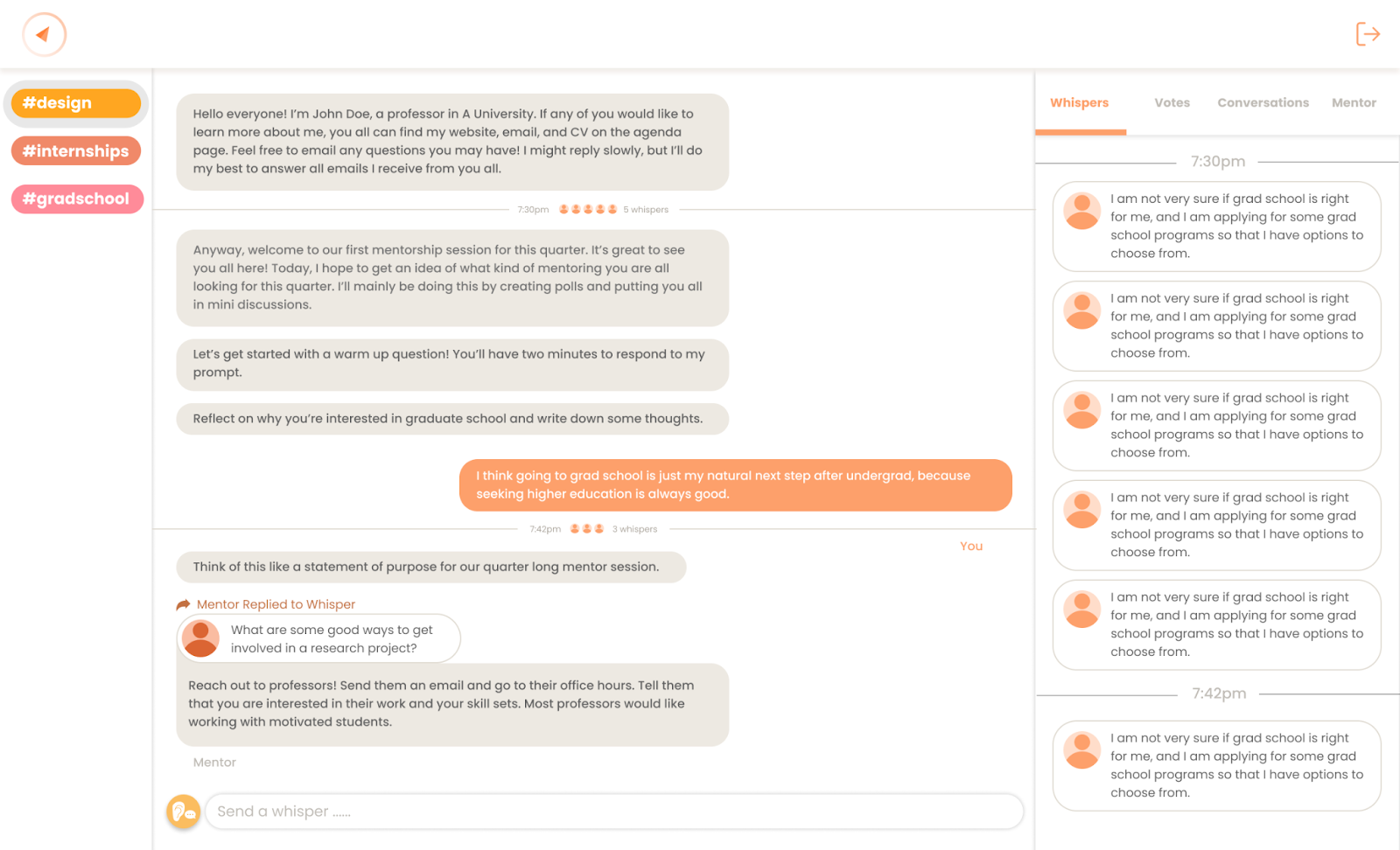1400x850 pixels.
Task: Click the logout icon
Action: pos(1367,34)
